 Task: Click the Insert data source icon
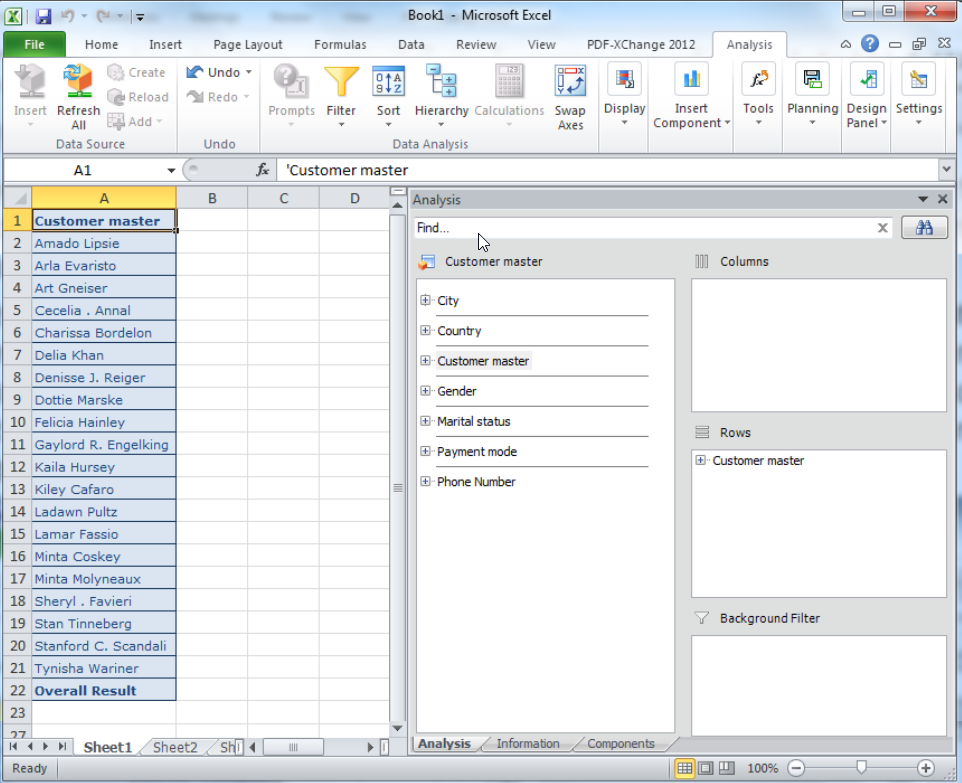(30, 82)
